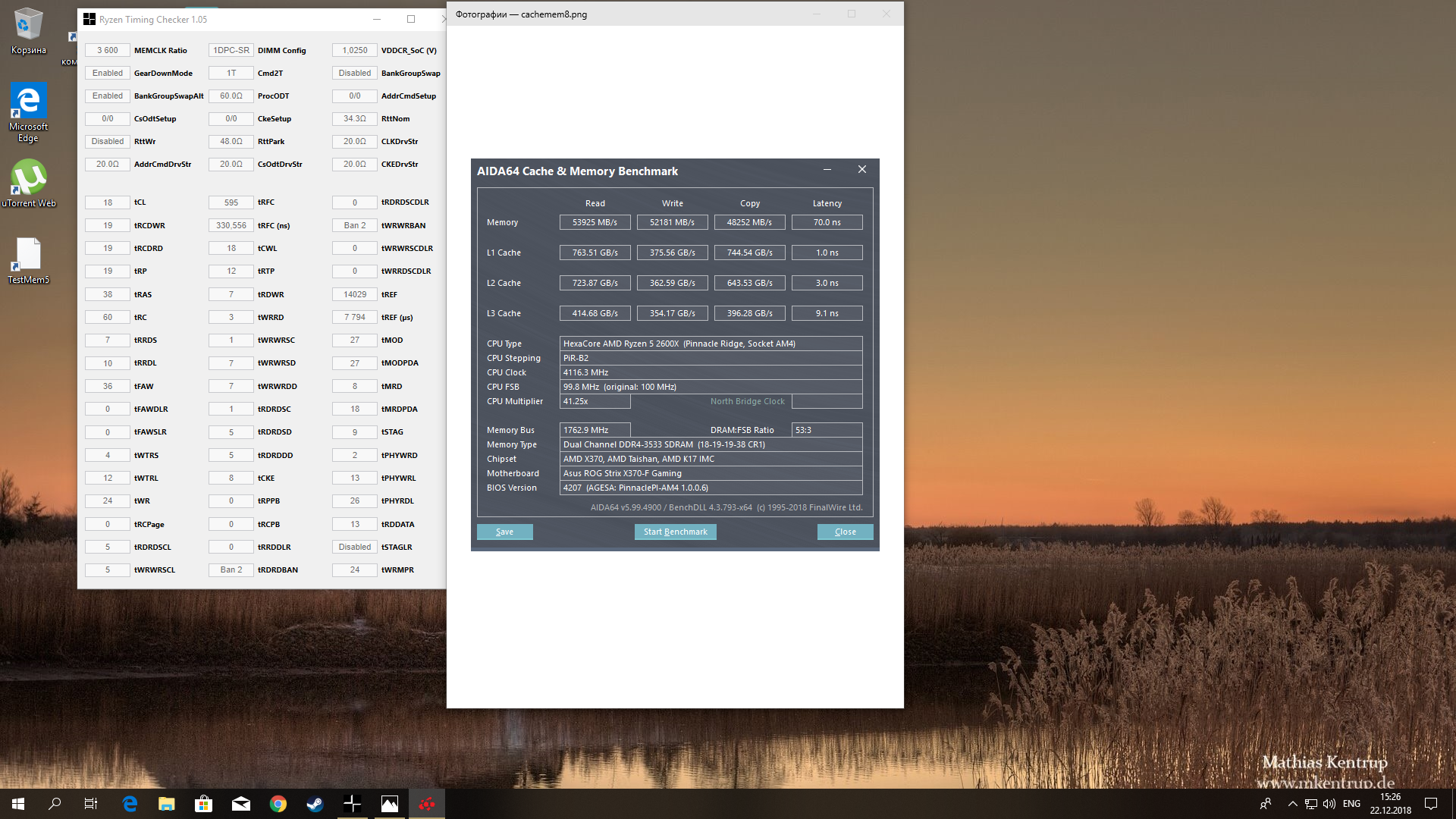Open the Mail app in the taskbar

241,804
